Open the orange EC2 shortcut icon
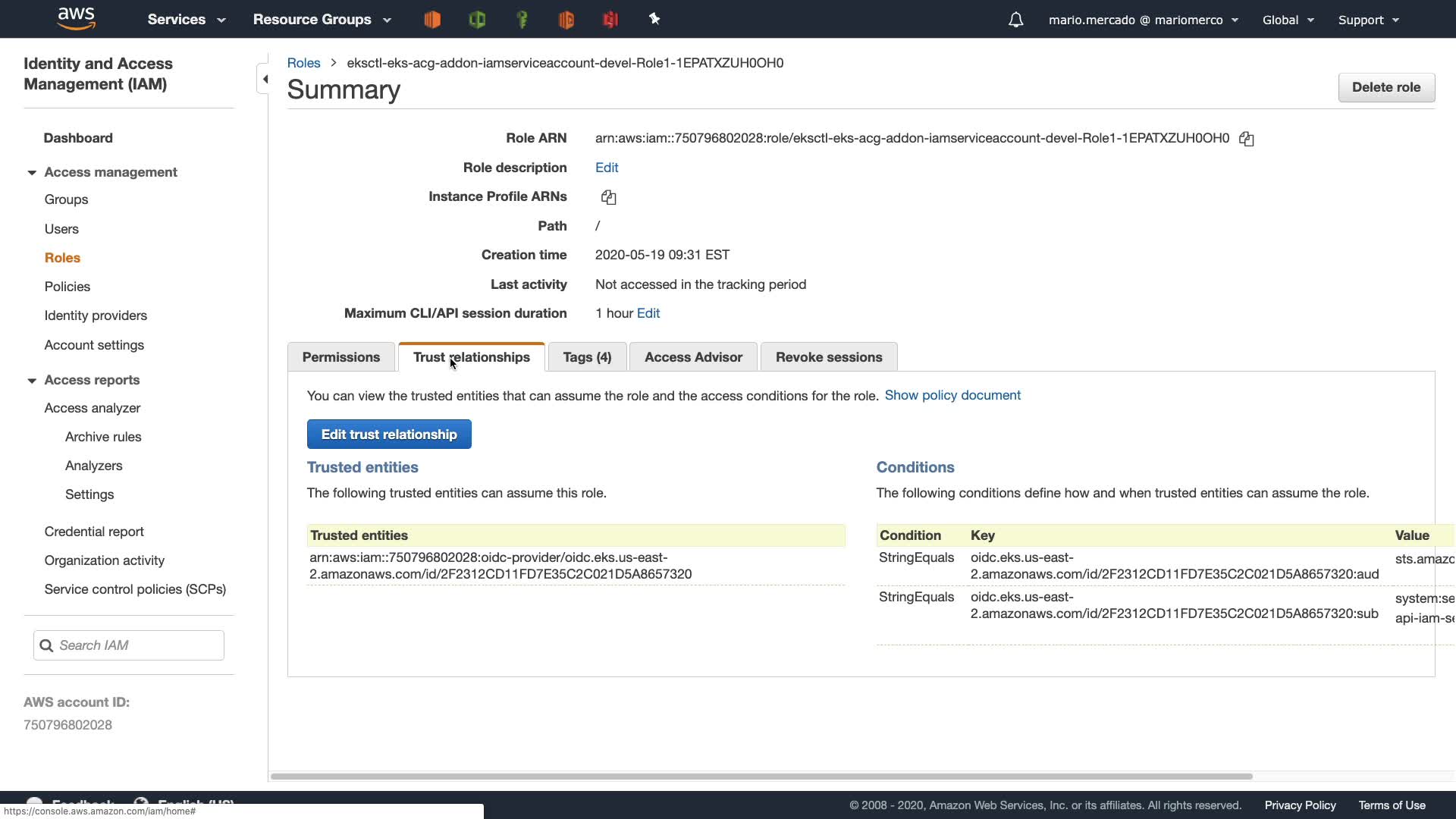 tap(432, 20)
